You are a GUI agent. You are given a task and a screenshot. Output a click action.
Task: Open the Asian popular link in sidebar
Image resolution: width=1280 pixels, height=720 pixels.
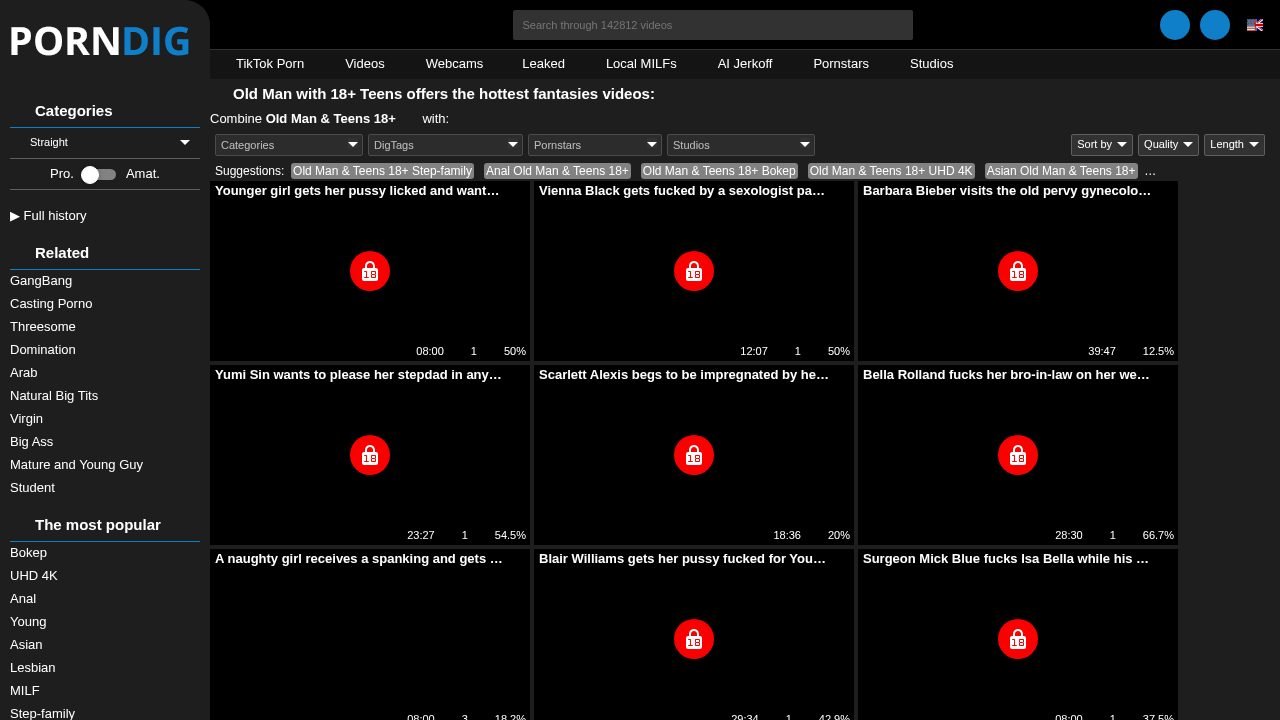click(x=26, y=645)
